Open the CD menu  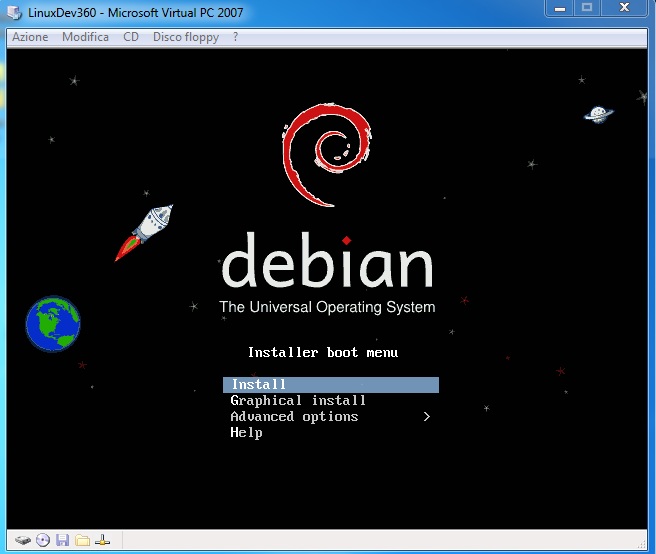click(x=131, y=37)
